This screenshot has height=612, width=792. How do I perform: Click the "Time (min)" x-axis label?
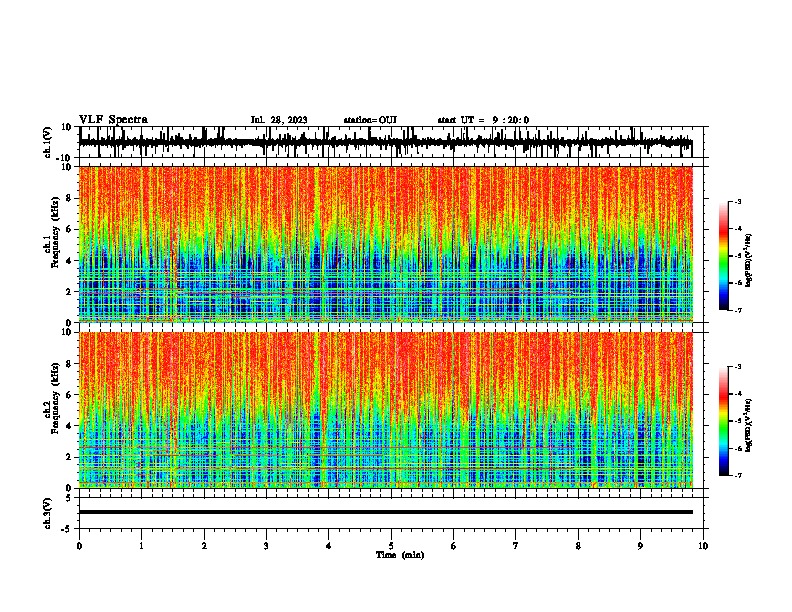pos(400,555)
